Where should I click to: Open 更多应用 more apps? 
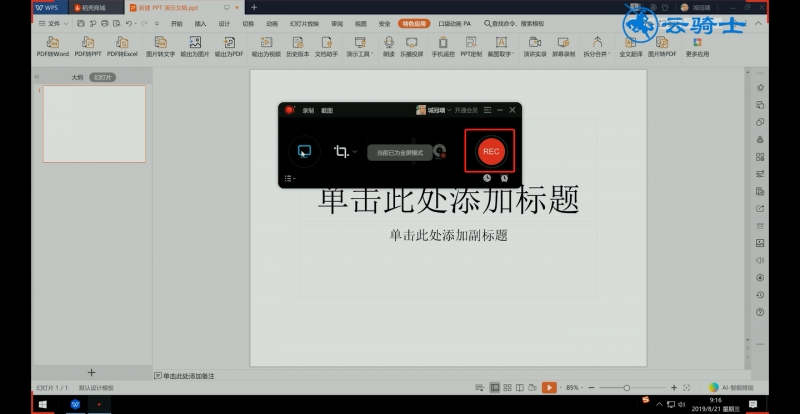coord(697,46)
